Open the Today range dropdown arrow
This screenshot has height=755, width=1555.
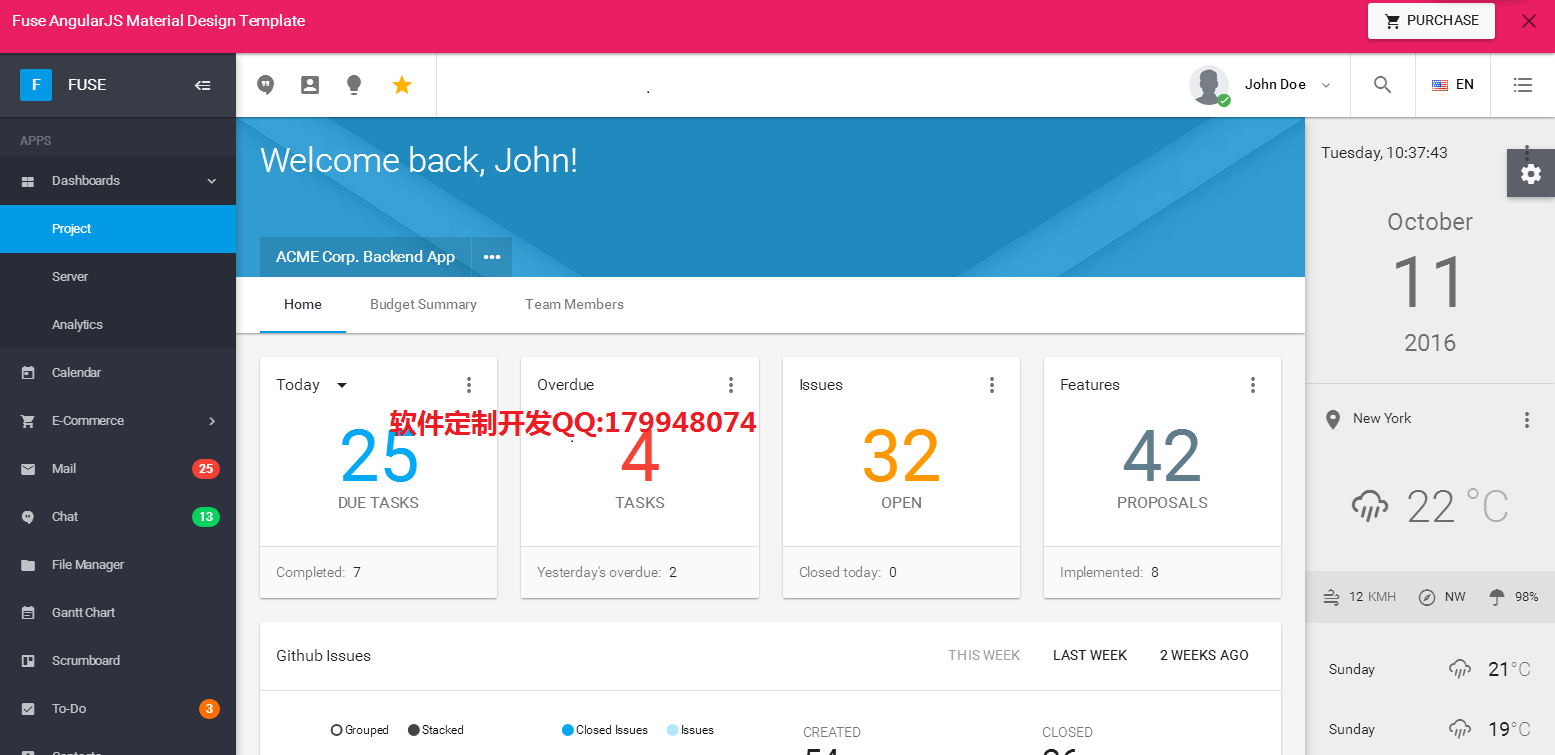point(342,385)
